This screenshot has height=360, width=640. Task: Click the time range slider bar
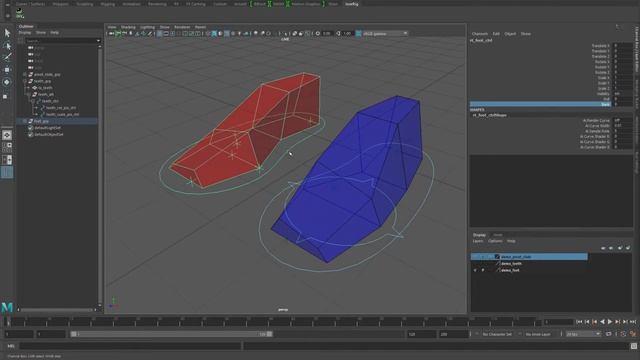(171, 334)
